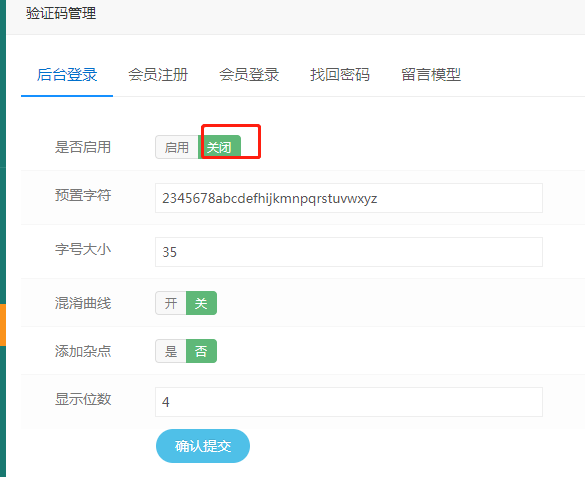The width and height of the screenshot is (585, 477).
Task: Set 是否启用 to 启用
Action: (x=176, y=147)
